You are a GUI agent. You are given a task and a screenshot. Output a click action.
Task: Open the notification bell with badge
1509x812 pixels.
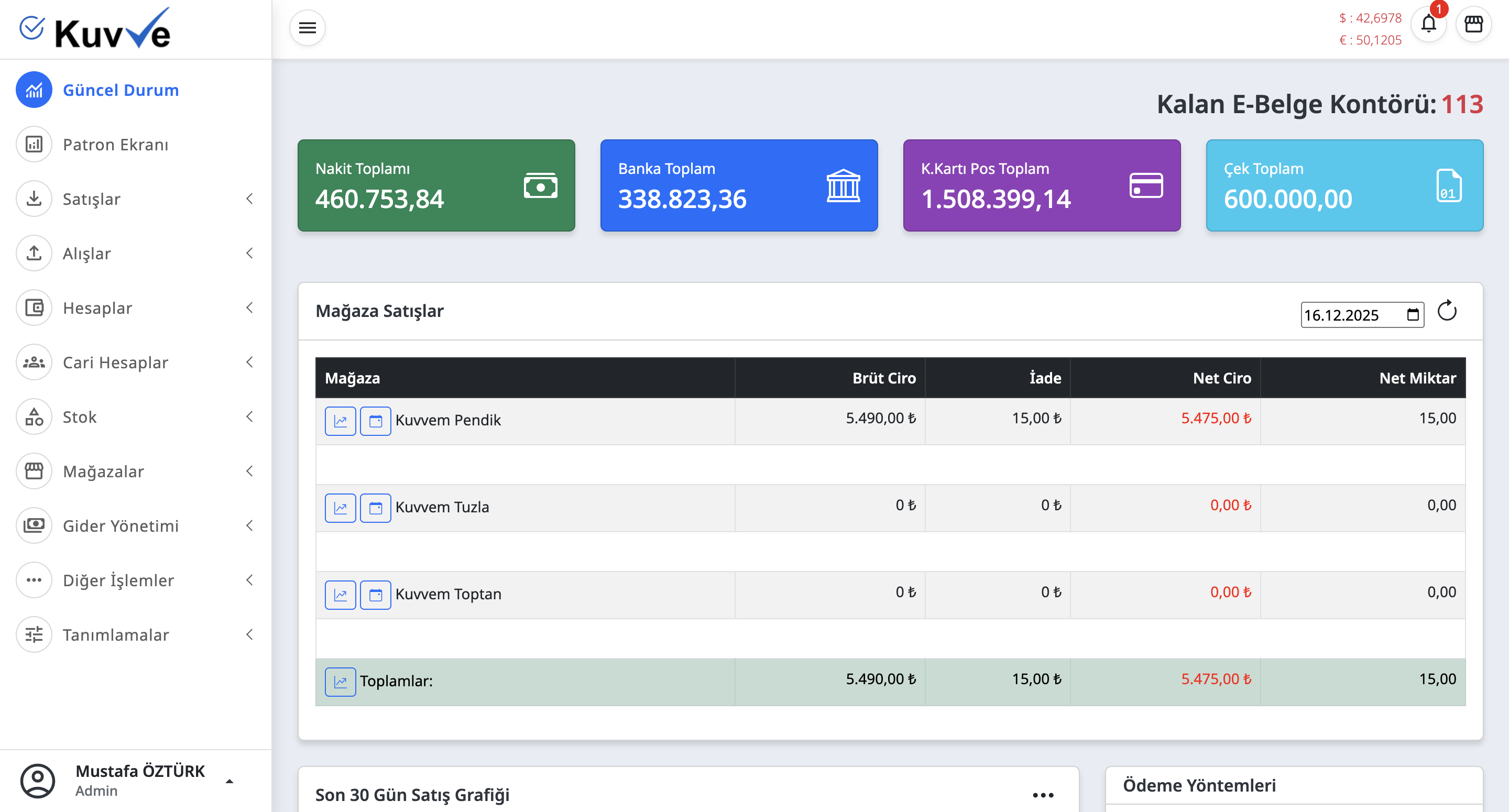(1429, 24)
